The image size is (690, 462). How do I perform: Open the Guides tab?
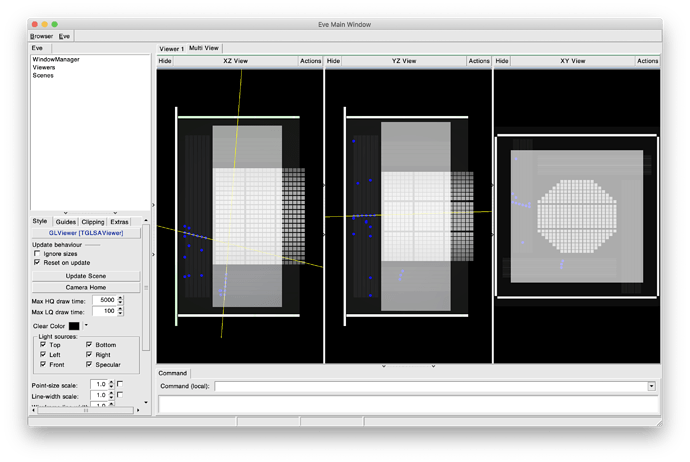point(66,222)
